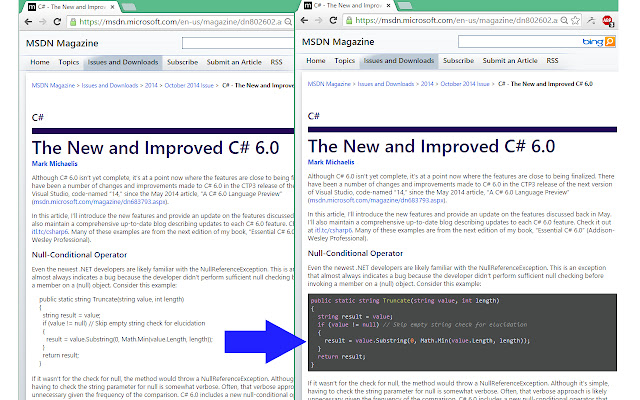Open the dn683793.aspx article link in left window
Viewport: 640px width, 400px height.
point(100,202)
